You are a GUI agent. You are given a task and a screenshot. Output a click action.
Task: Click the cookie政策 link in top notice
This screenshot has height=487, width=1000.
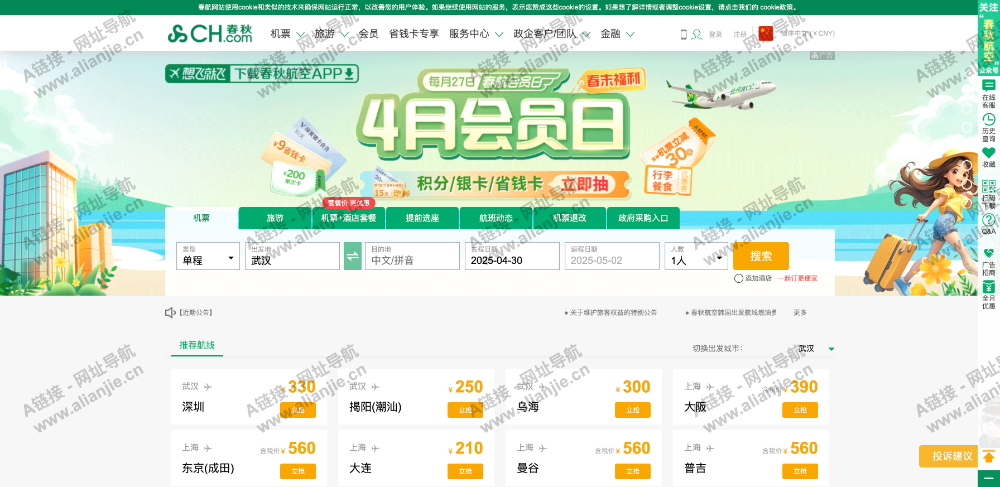tap(776, 7)
